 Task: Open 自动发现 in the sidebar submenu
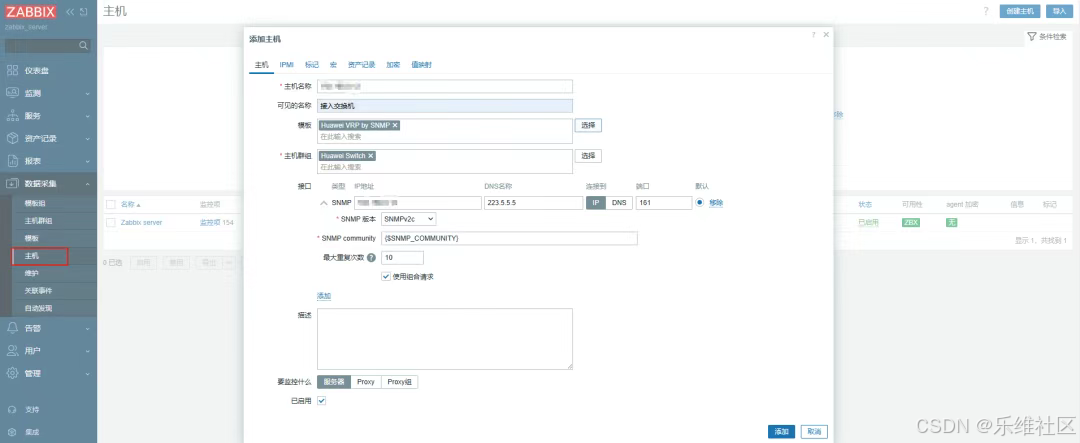[39, 308]
